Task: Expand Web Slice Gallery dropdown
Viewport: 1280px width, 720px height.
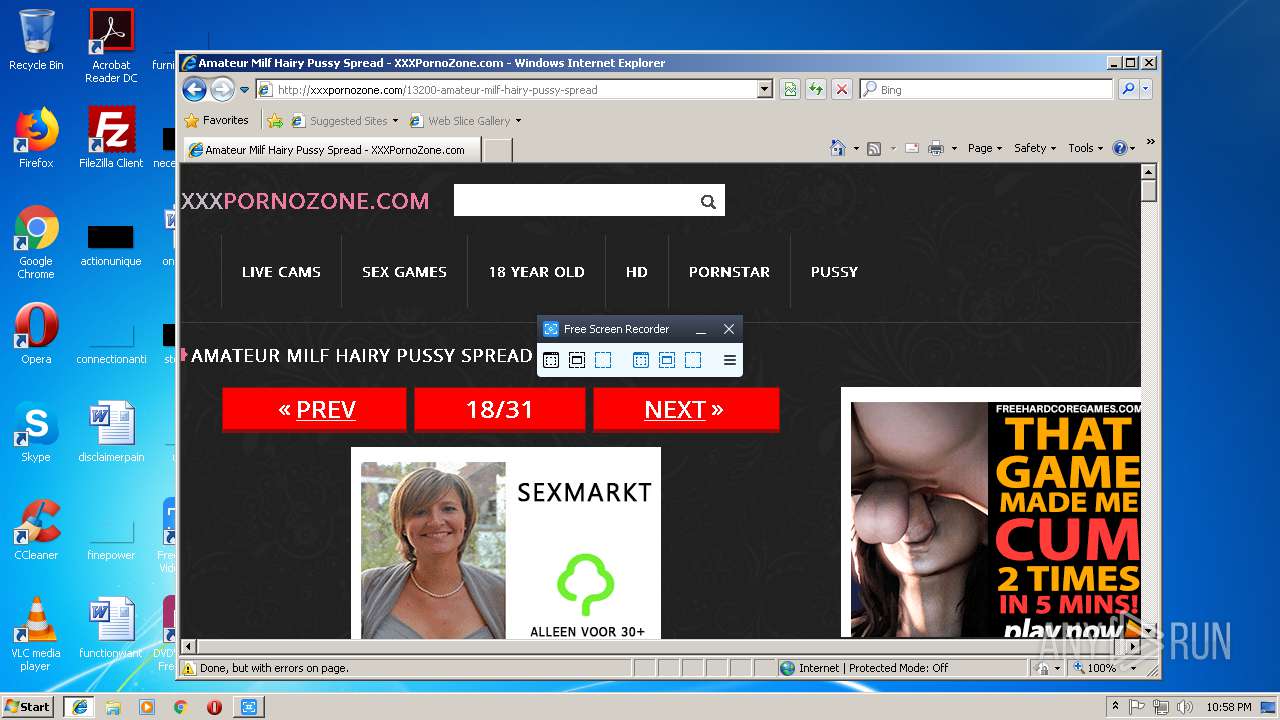Action: click(518, 121)
